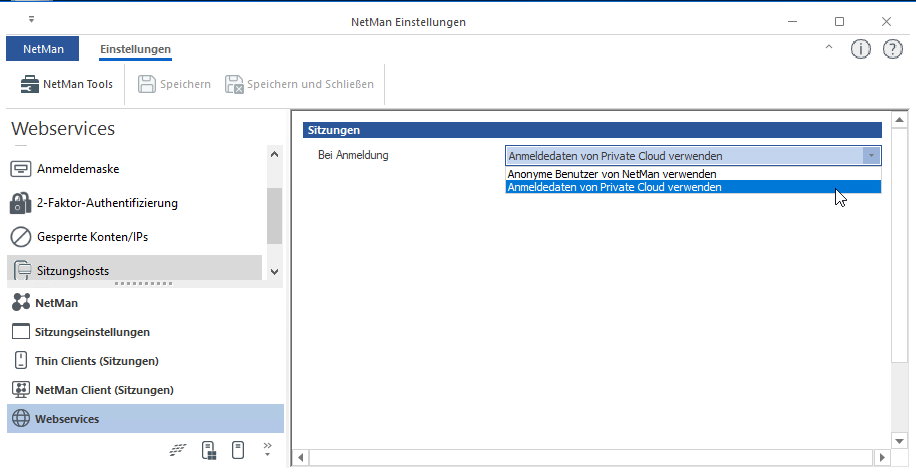Viewport: 916px width, 474px height.
Task: Click the Sitzungseinstellungen window icon
Action: 21,332
